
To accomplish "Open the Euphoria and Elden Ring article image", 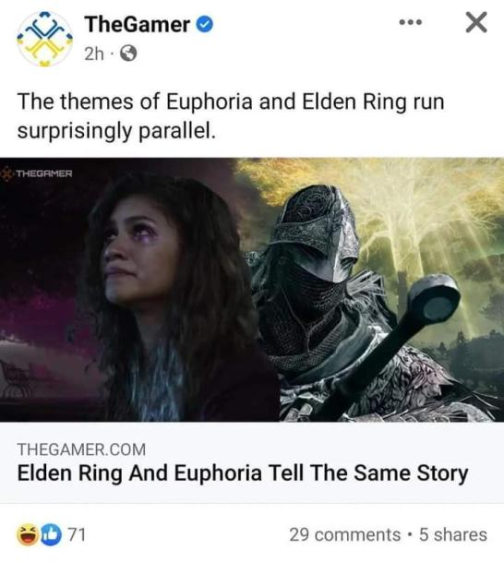I will 252,290.
